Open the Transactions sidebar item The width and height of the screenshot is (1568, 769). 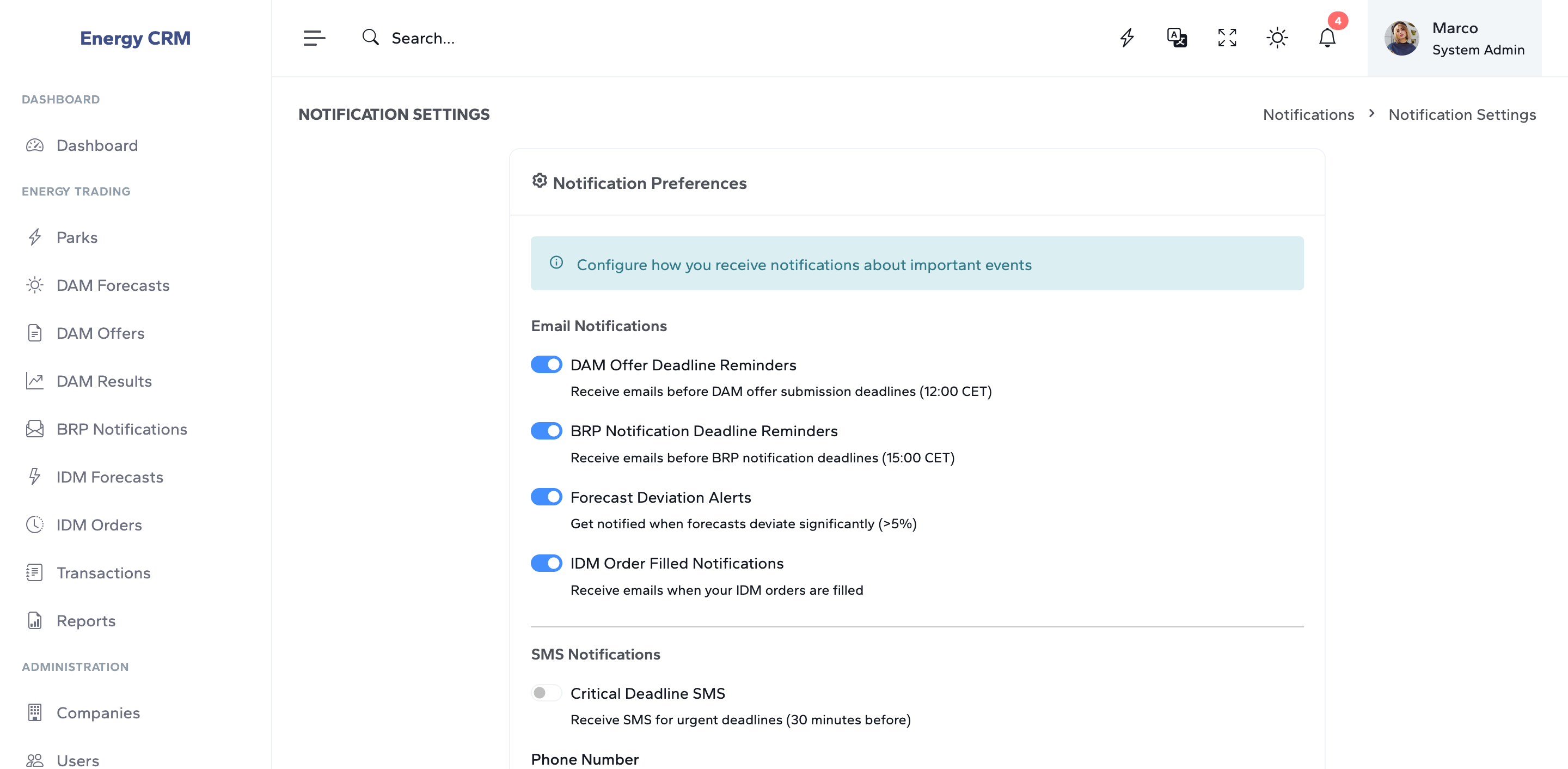[x=103, y=573]
